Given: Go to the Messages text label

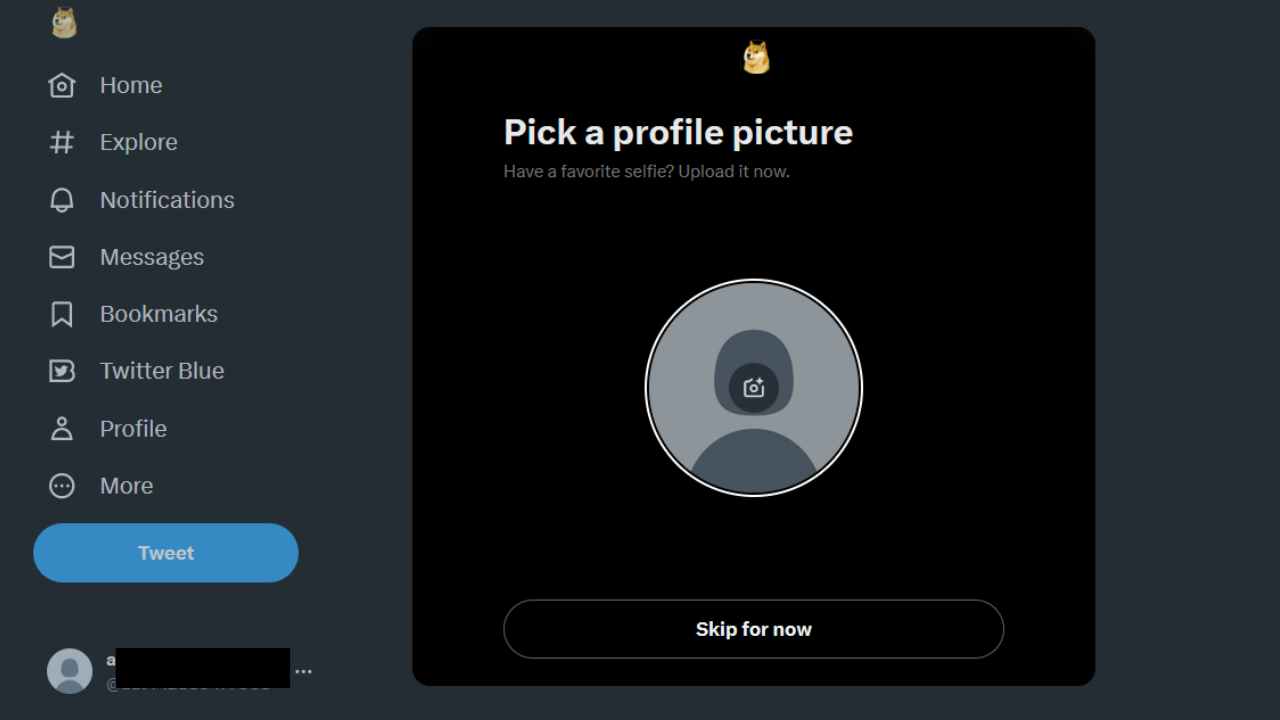Looking at the screenshot, I should click(152, 257).
